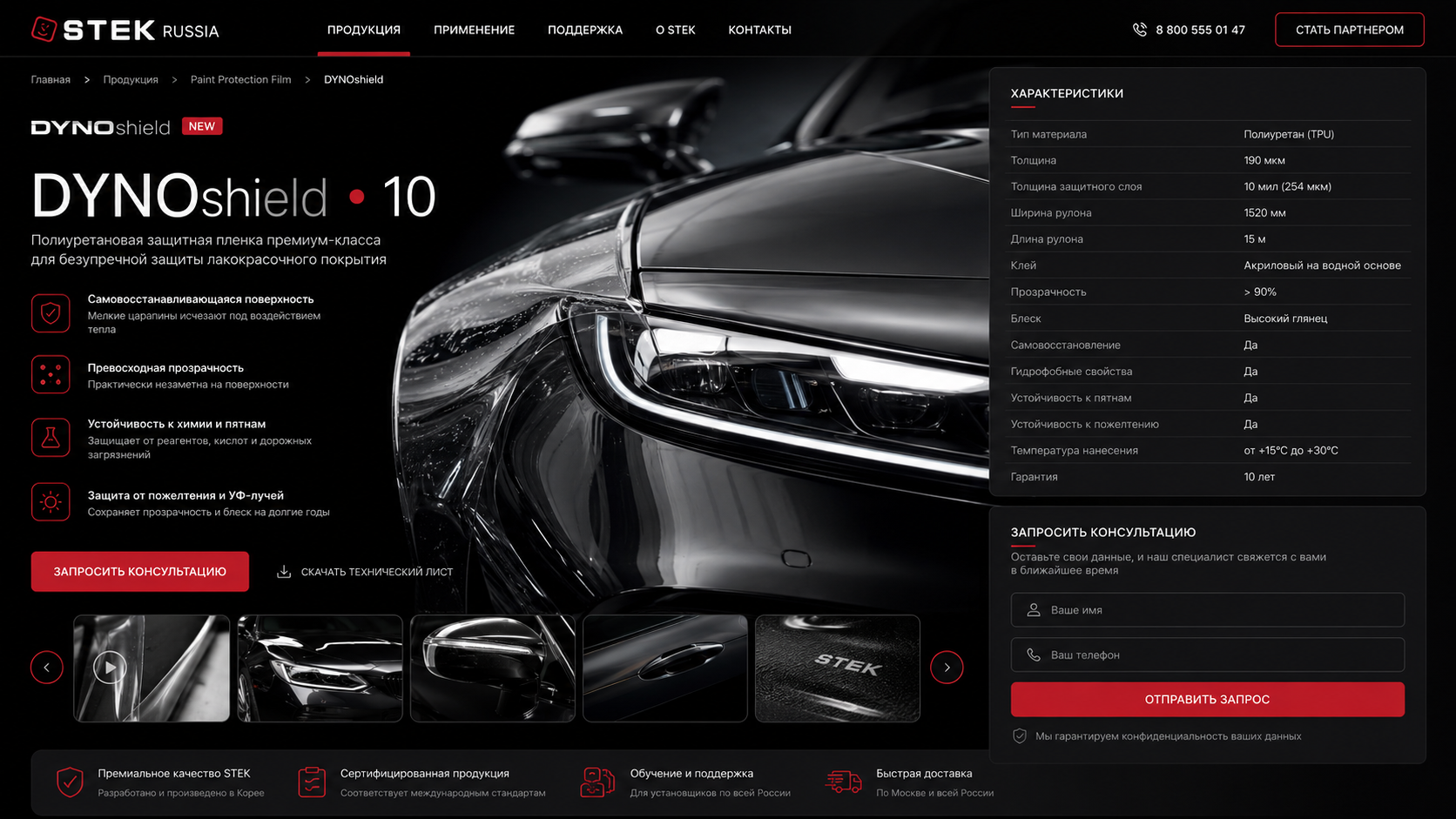Click the training and support icon
Screen dimensions: 1456x819
click(597, 782)
